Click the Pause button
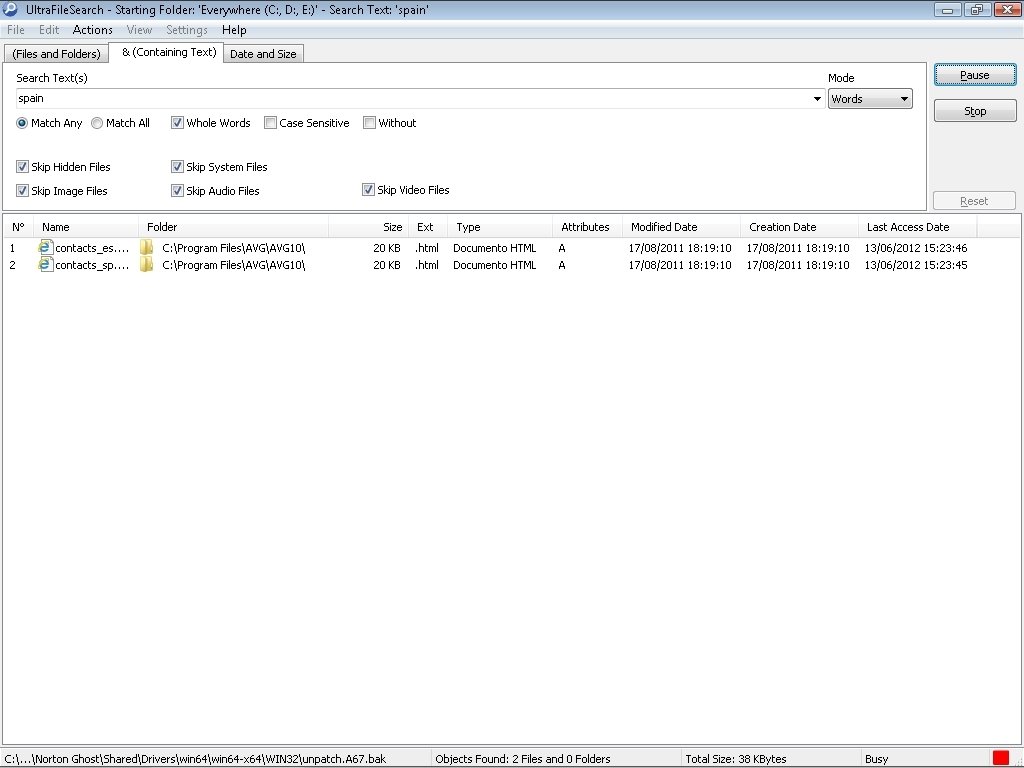This screenshot has width=1024, height=768. (975, 75)
